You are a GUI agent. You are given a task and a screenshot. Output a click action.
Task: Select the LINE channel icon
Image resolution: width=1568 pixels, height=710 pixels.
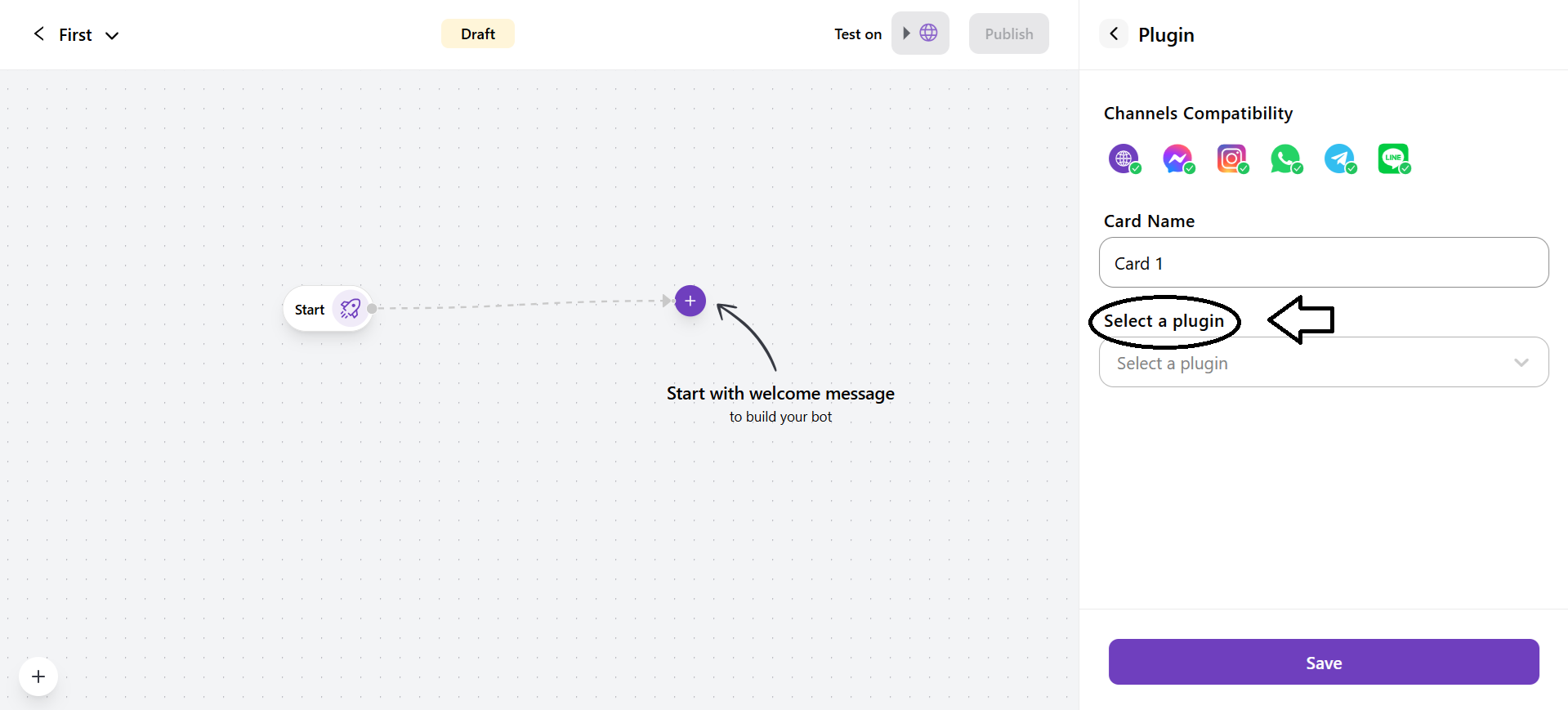coord(1393,159)
